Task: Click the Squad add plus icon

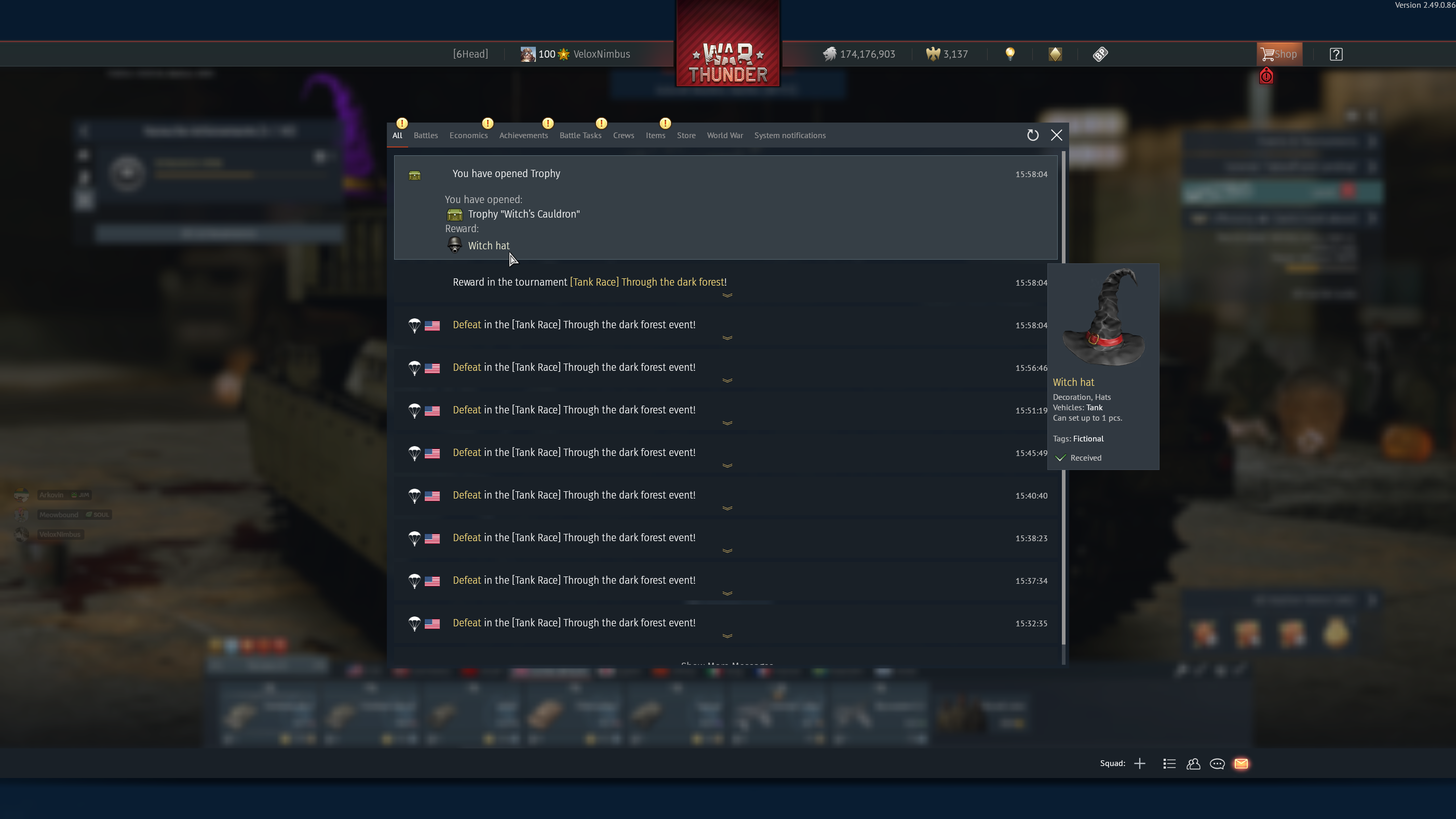Action: [x=1139, y=763]
